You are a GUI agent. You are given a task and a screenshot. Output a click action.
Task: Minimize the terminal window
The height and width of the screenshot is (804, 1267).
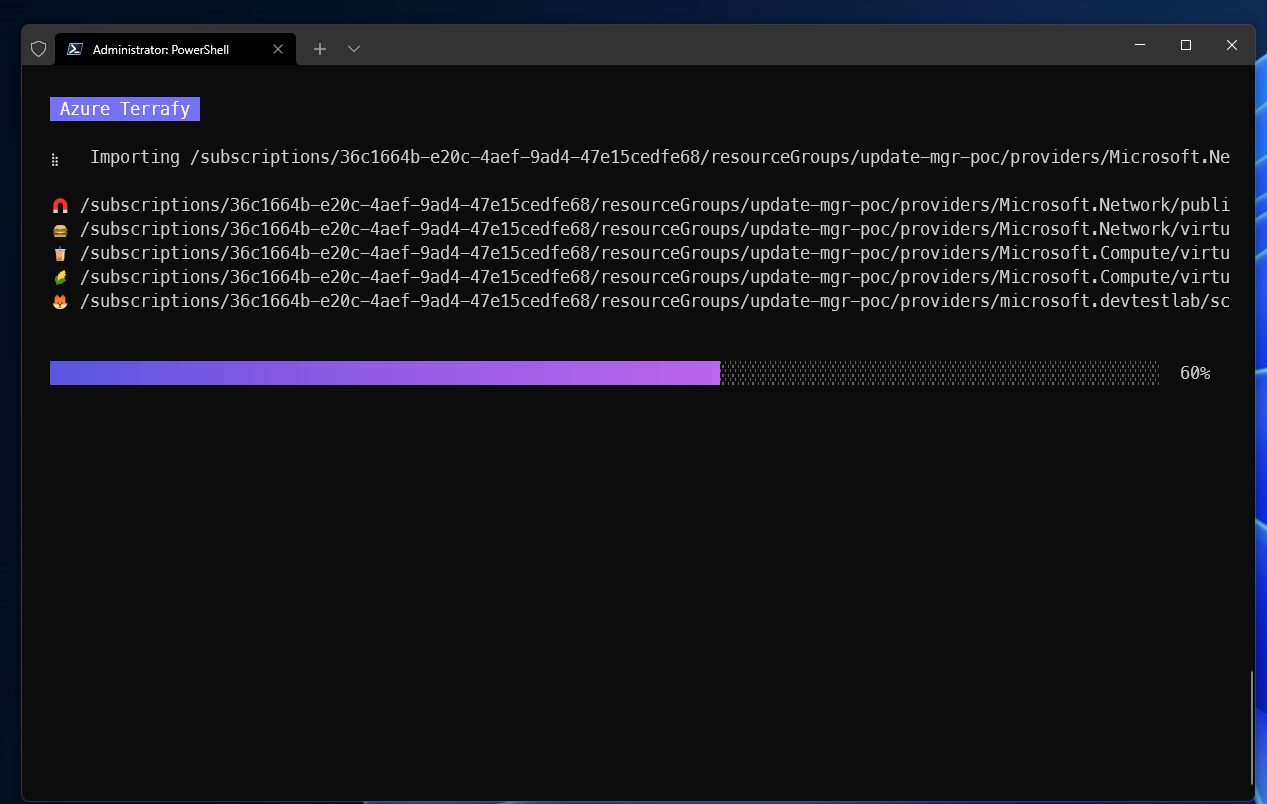point(1140,45)
